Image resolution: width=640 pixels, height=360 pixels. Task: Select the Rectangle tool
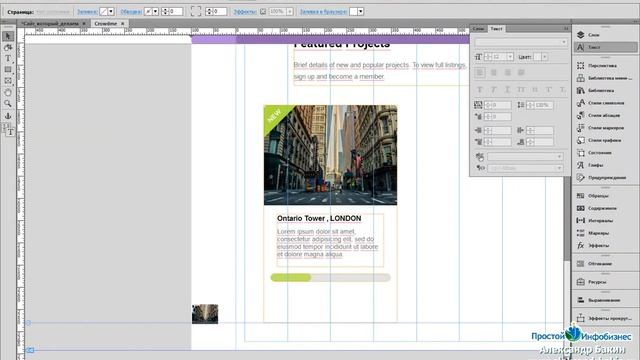tap(8, 70)
